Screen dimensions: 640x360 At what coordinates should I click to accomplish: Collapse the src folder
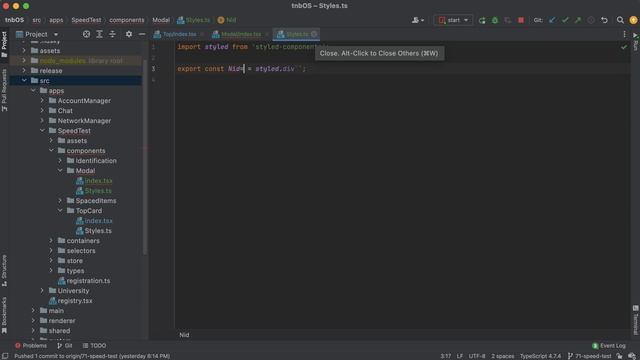pyautogui.click(x=24, y=80)
